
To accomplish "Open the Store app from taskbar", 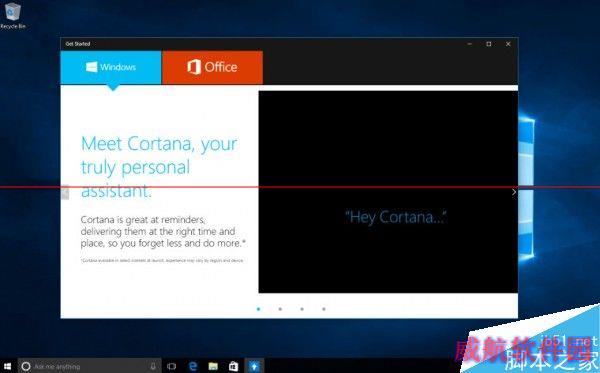I will tap(233, 366).
